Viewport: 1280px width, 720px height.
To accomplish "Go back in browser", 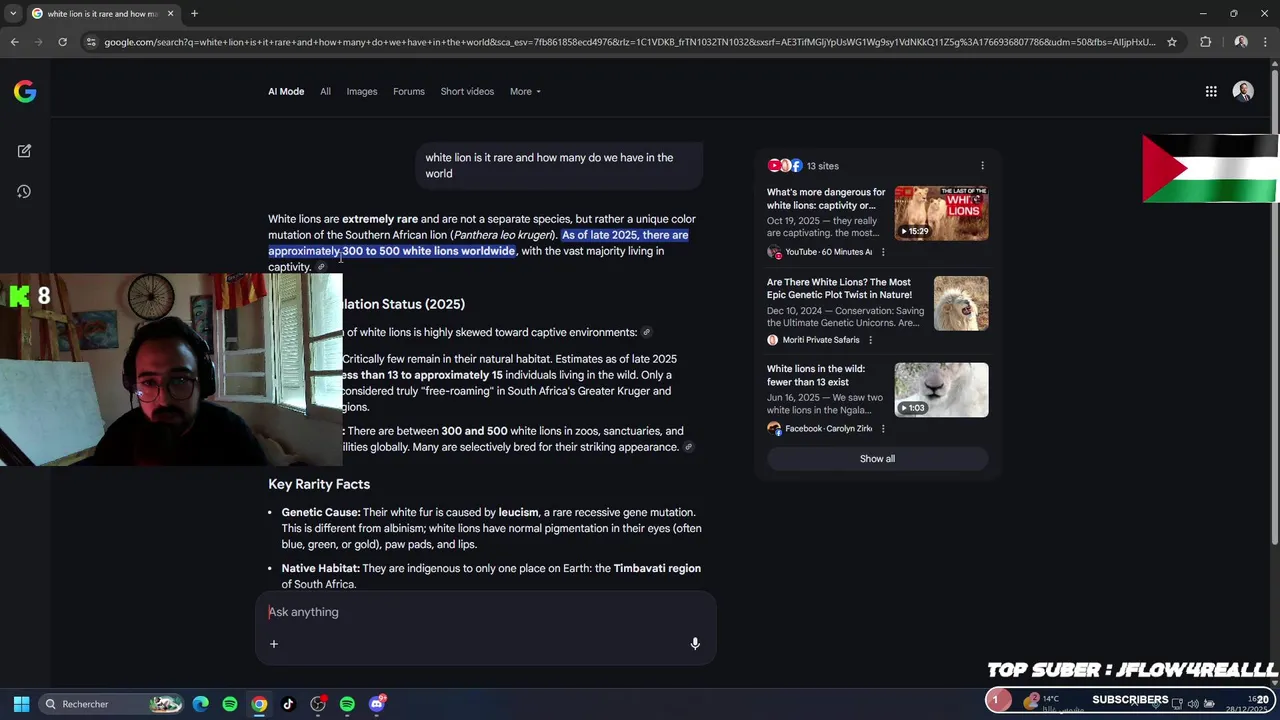I will tap(14, 42).
